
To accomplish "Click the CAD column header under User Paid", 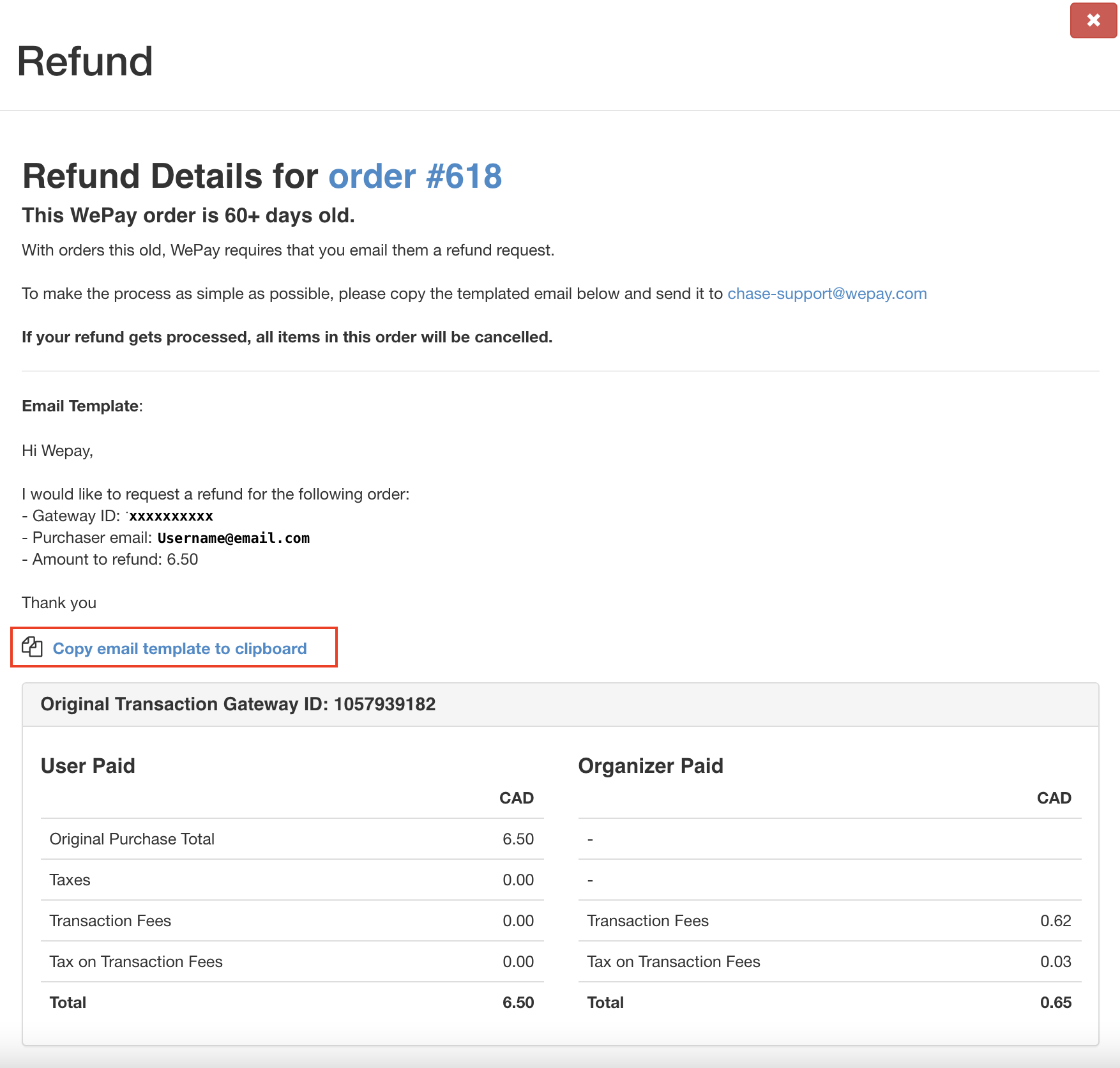I will 516,798.
